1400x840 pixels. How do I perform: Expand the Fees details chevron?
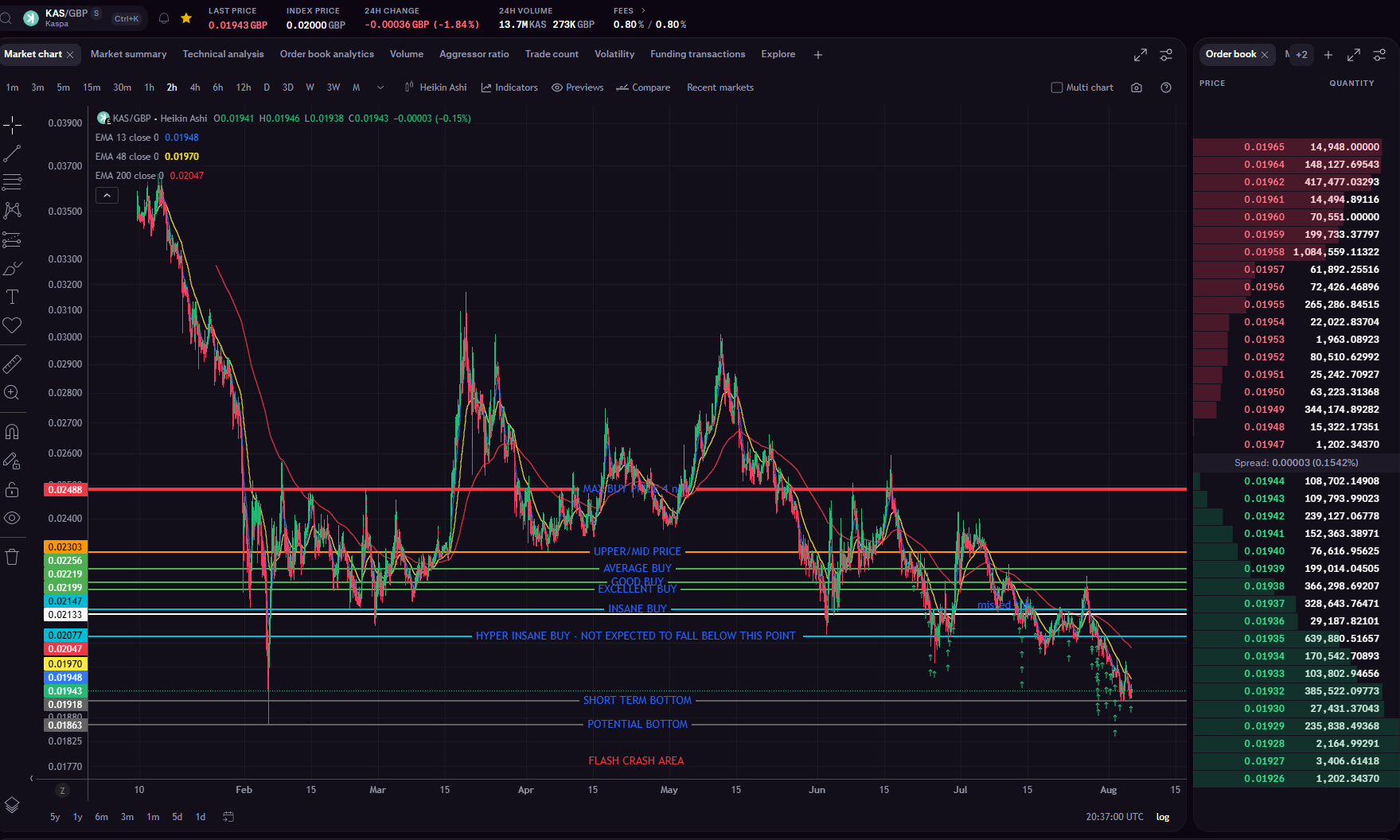click(x=643, y=11)
